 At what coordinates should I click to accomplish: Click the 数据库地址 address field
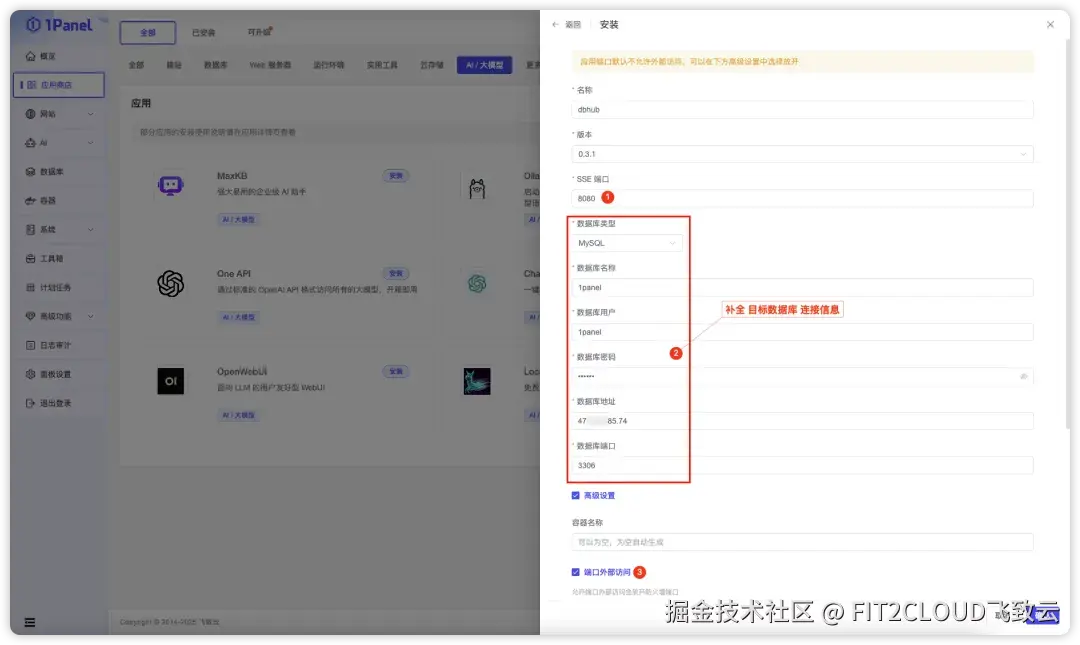pyautogui.click(x=802, y=421)
